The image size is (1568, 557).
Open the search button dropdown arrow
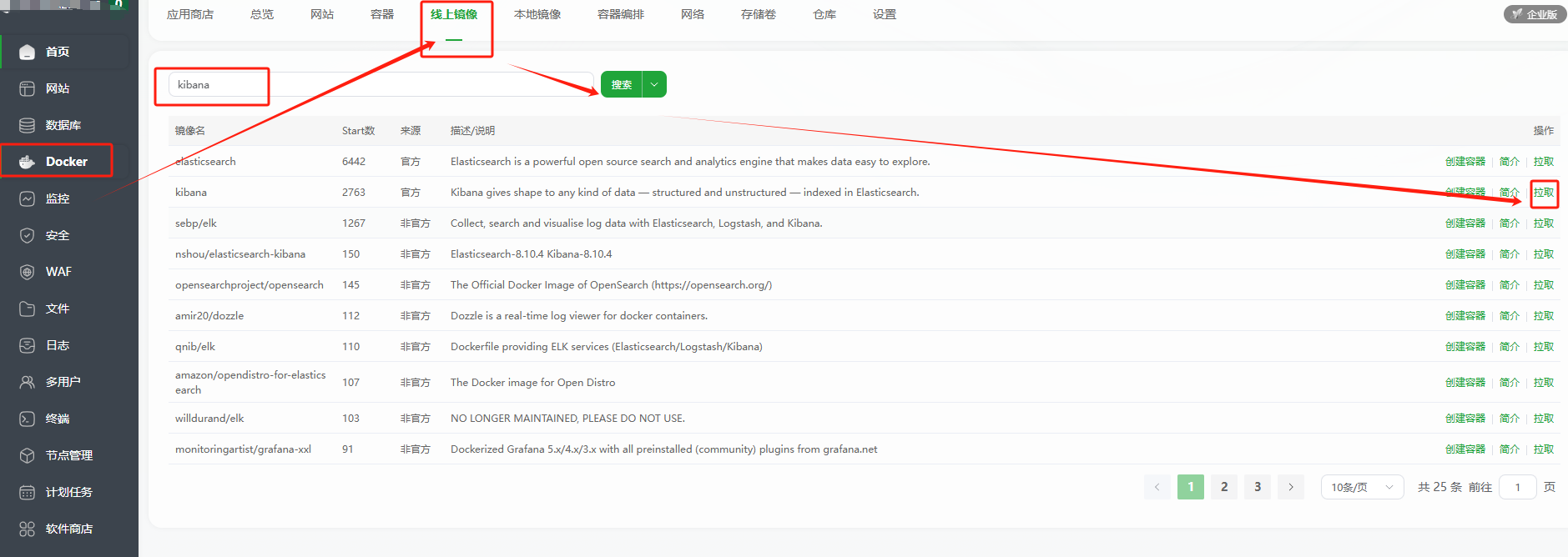[x=654, y=84]
